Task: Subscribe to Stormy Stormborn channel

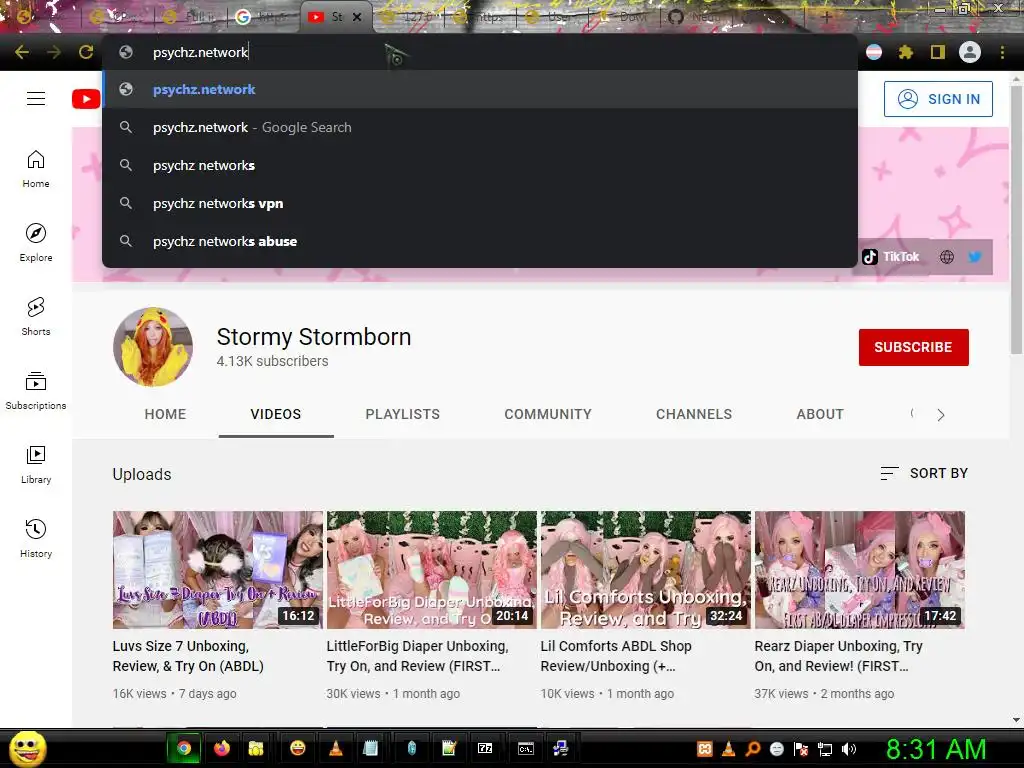Action: pos(913,347)
